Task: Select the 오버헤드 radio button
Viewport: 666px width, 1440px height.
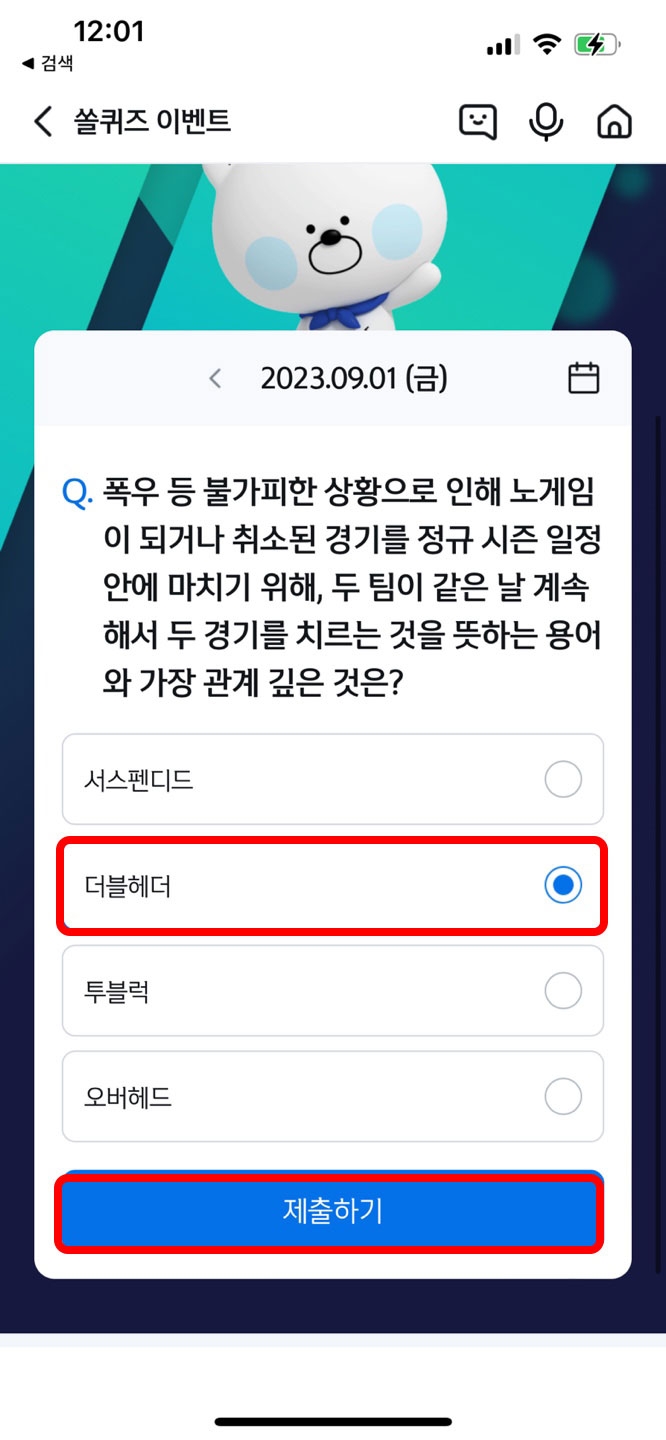Action: pyautogui.click(x=563, y=1097)
